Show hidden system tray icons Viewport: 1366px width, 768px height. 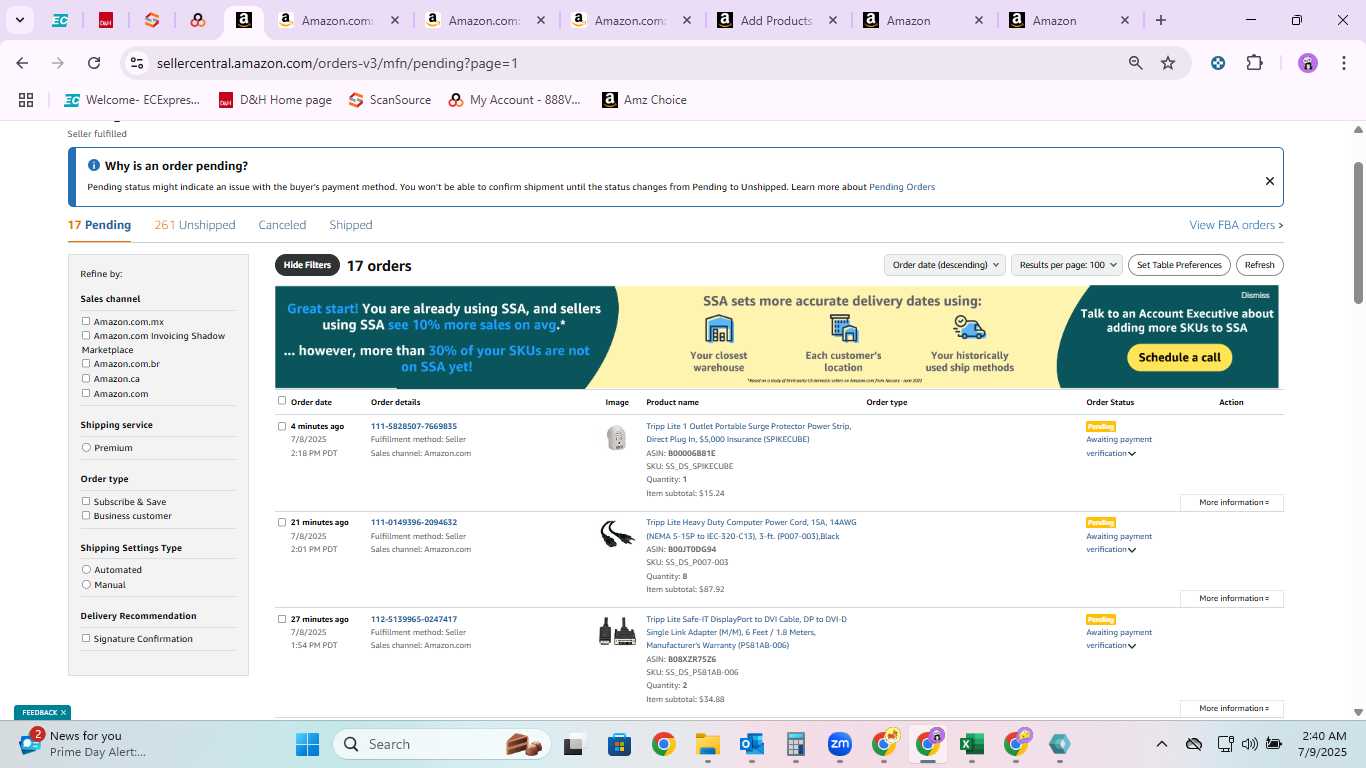(1161, 744)
